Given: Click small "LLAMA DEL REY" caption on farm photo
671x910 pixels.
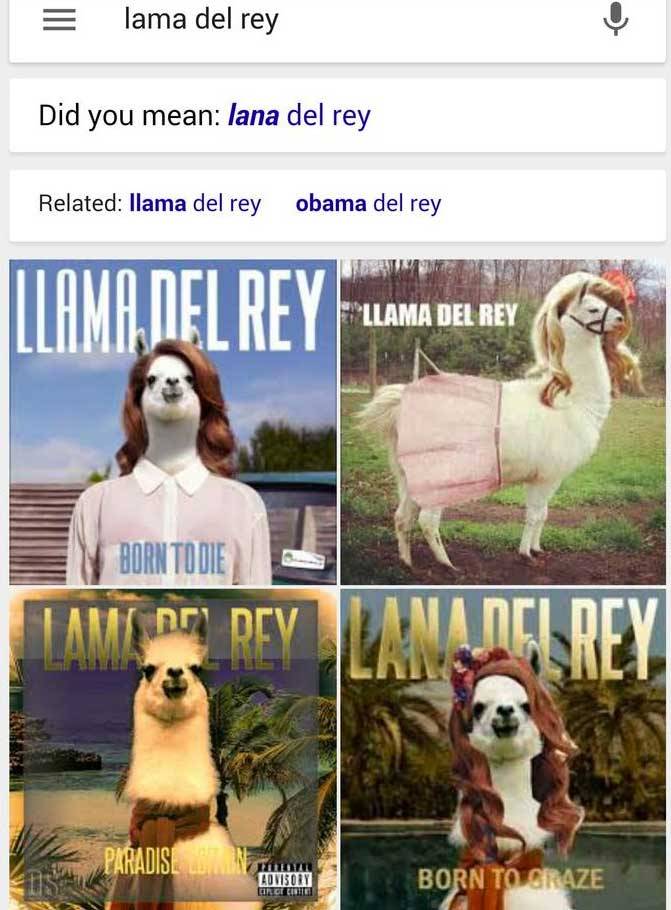Looking at the screenshot, I should pos(439,315).
